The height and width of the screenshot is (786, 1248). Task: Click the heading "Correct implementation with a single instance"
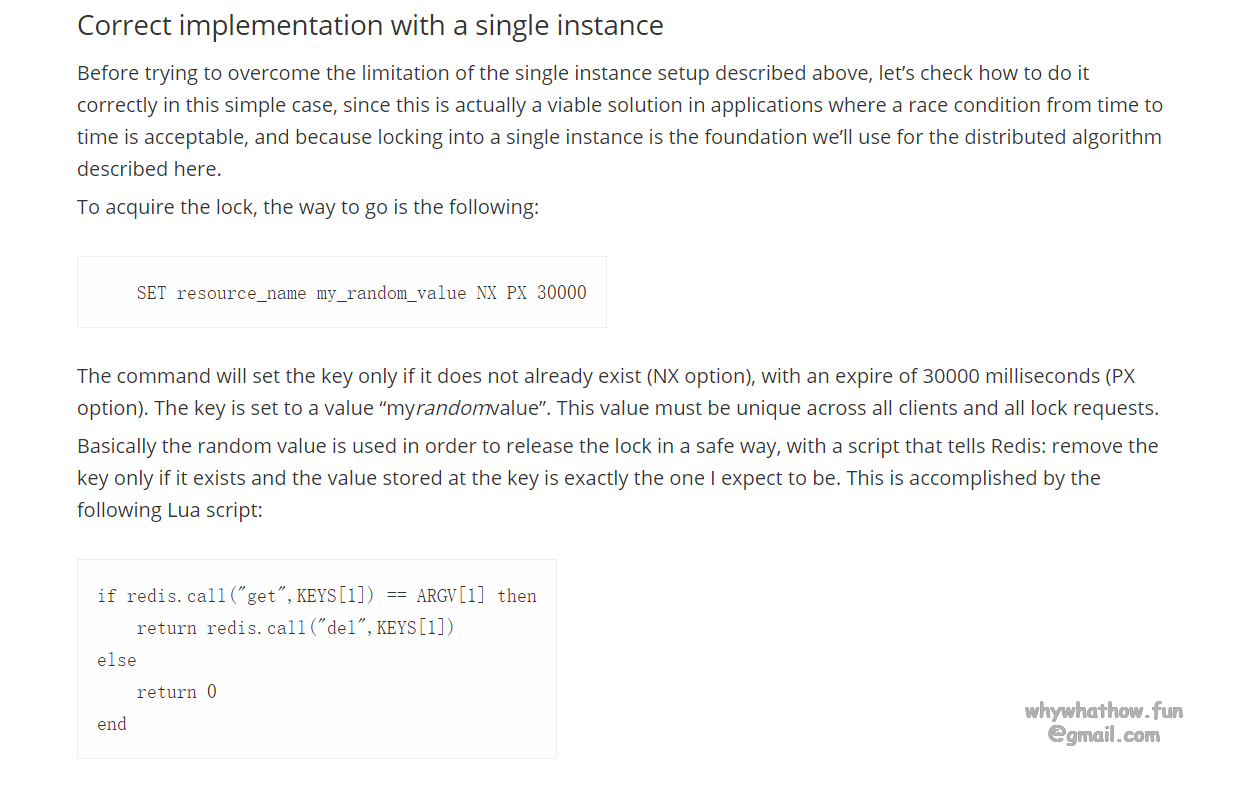(x=370, y=26)
